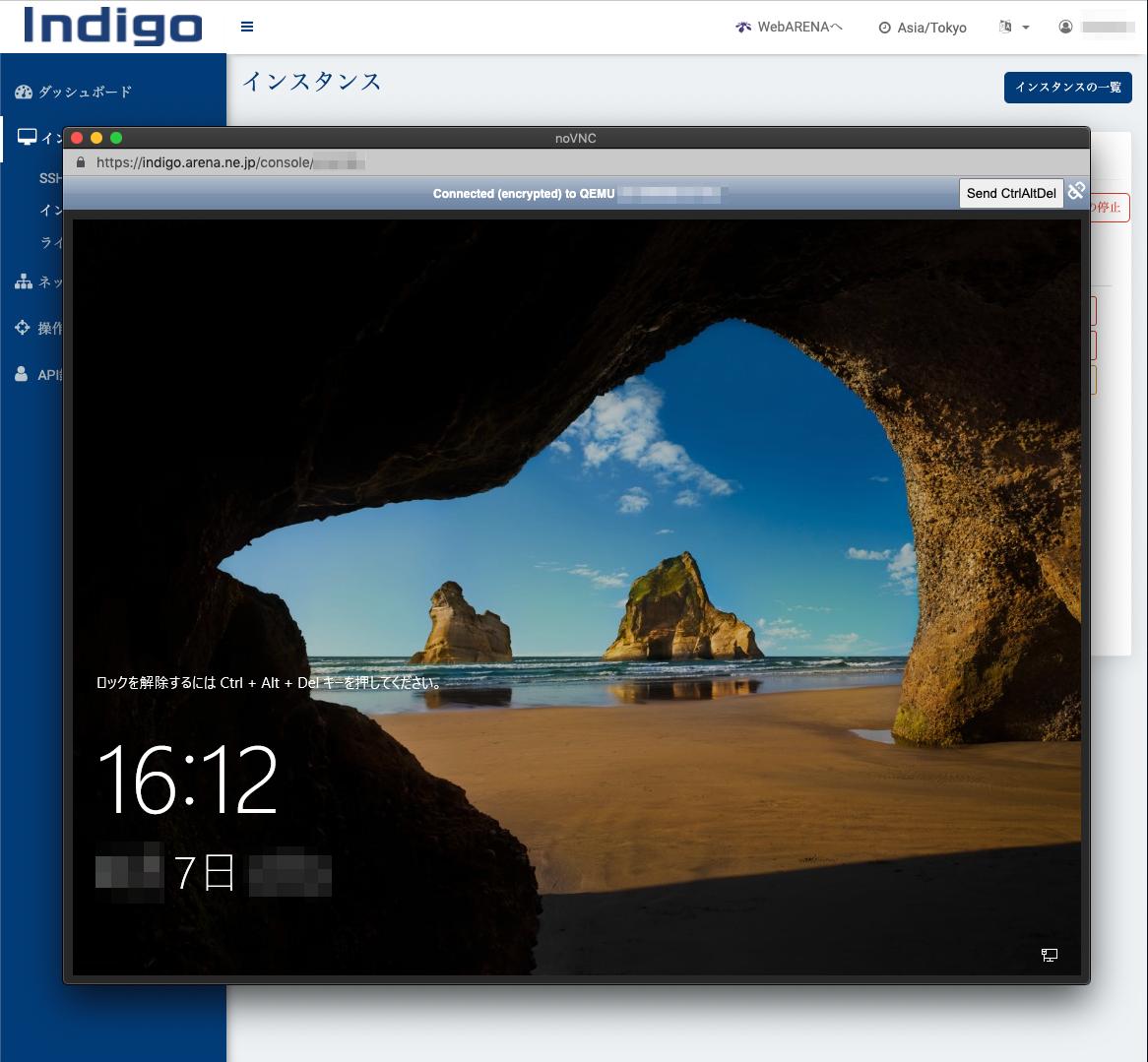Click the instance monitor icon in sidebar

click(28, 137)
